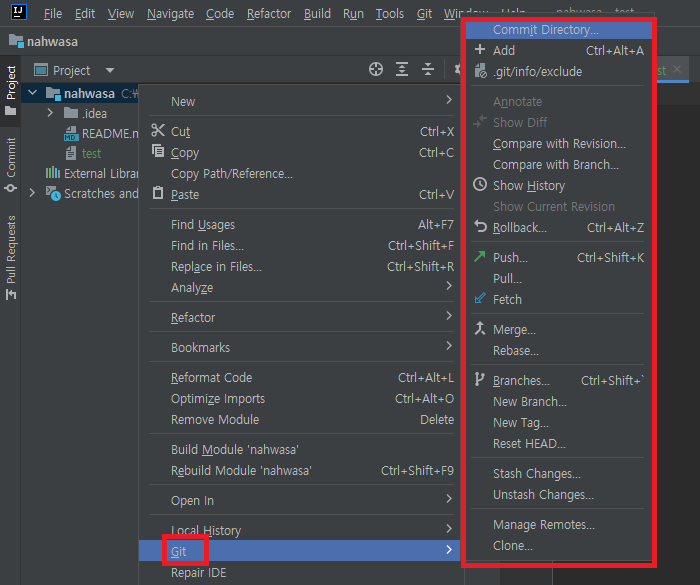Open the New submenu
This screenshot has width=700, height=585.
coord(301,101)
